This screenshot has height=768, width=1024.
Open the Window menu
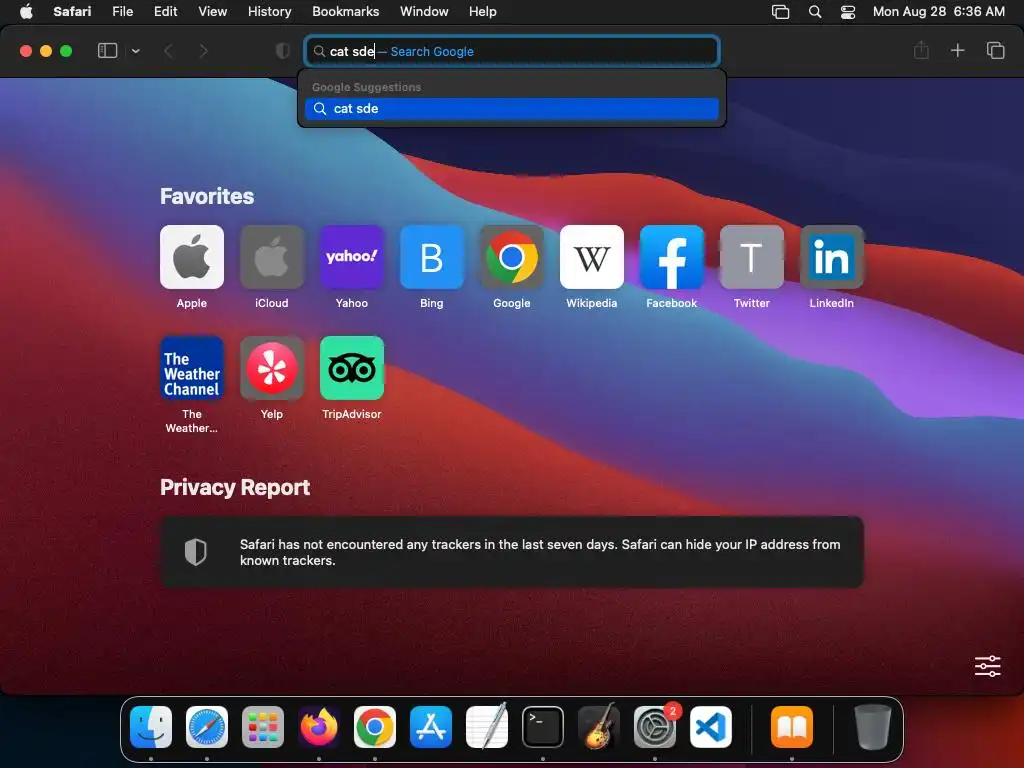(424, 12)
